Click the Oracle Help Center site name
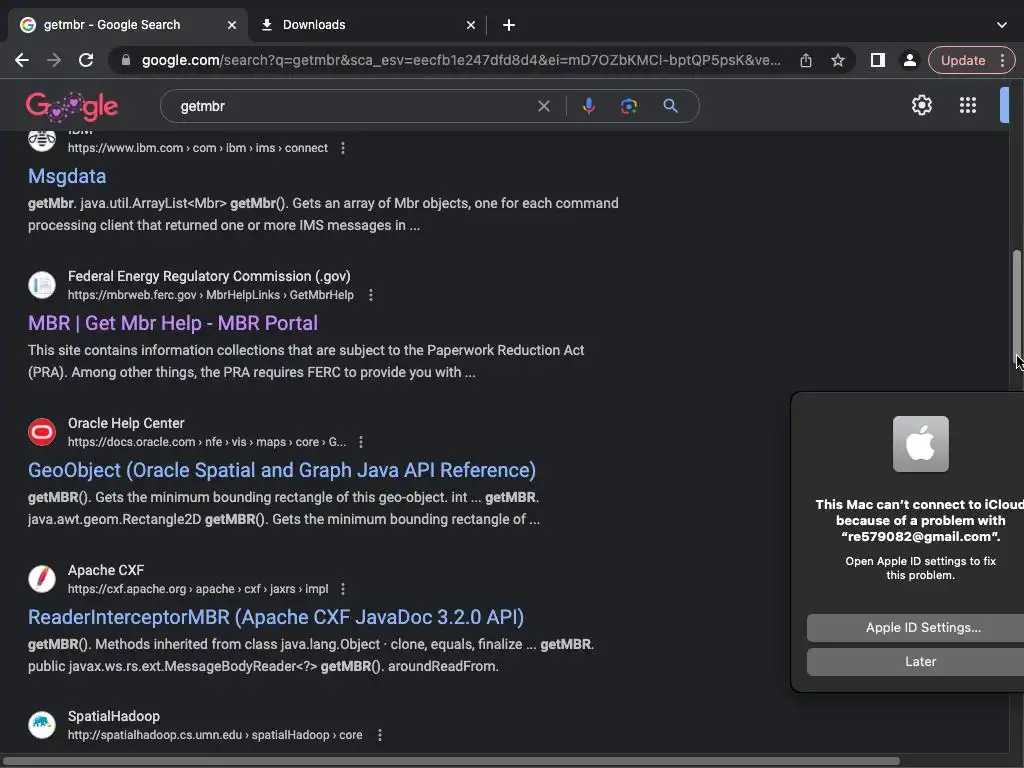 (126, 423)
